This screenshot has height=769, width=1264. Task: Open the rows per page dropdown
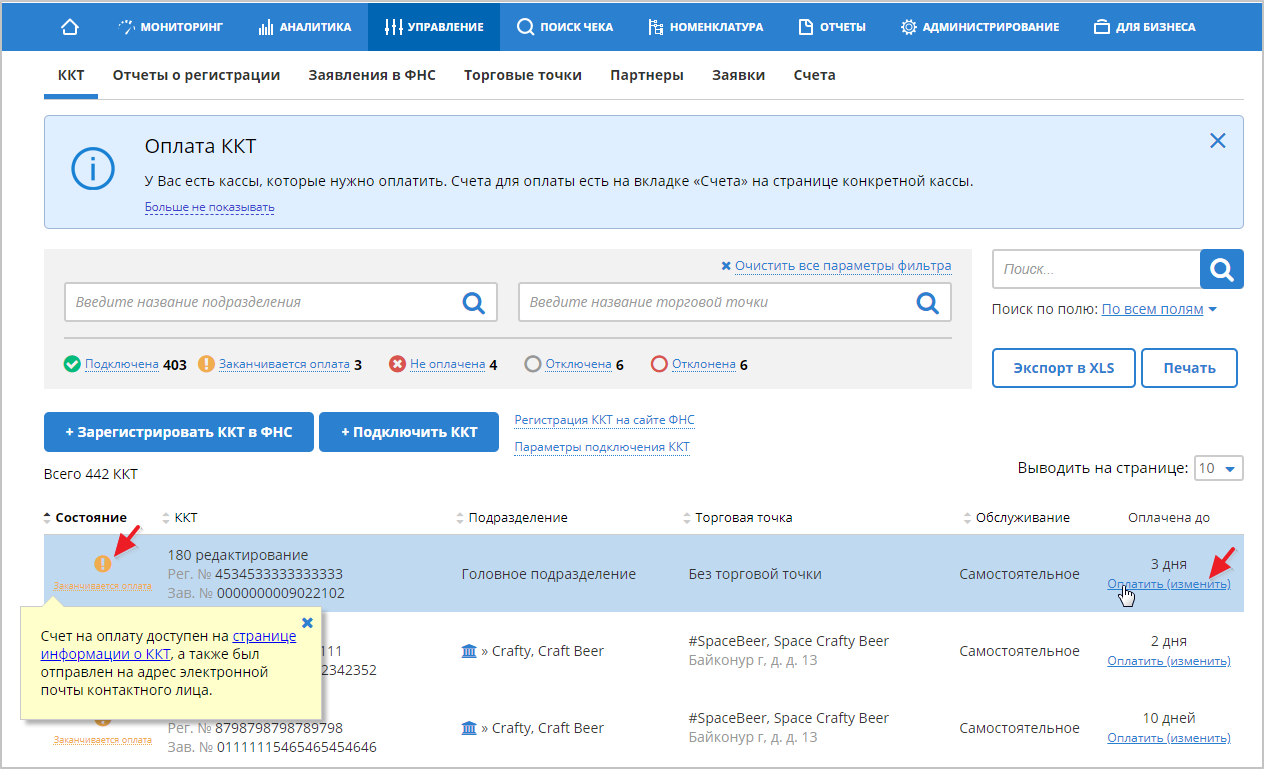(x=1218, y=468)
